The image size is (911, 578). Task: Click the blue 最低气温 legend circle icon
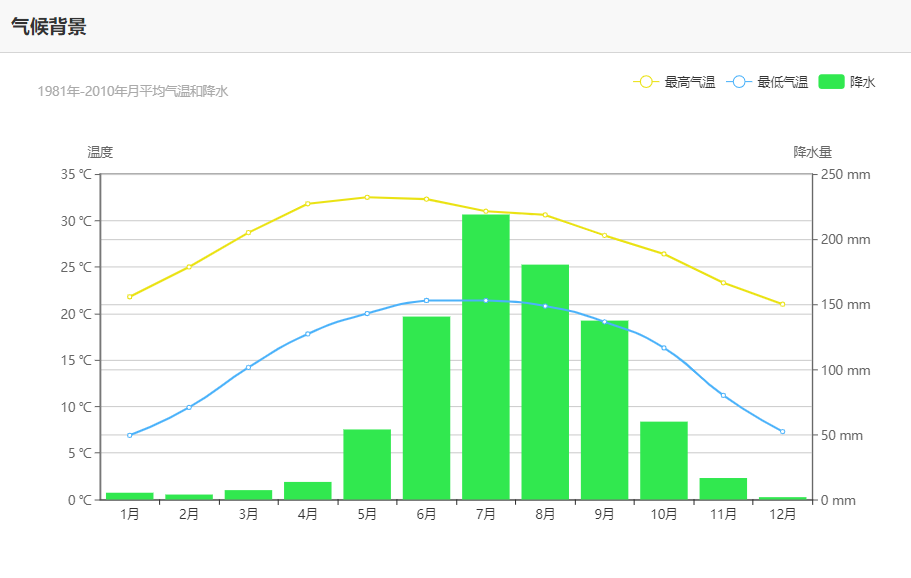tap(739, 82)
